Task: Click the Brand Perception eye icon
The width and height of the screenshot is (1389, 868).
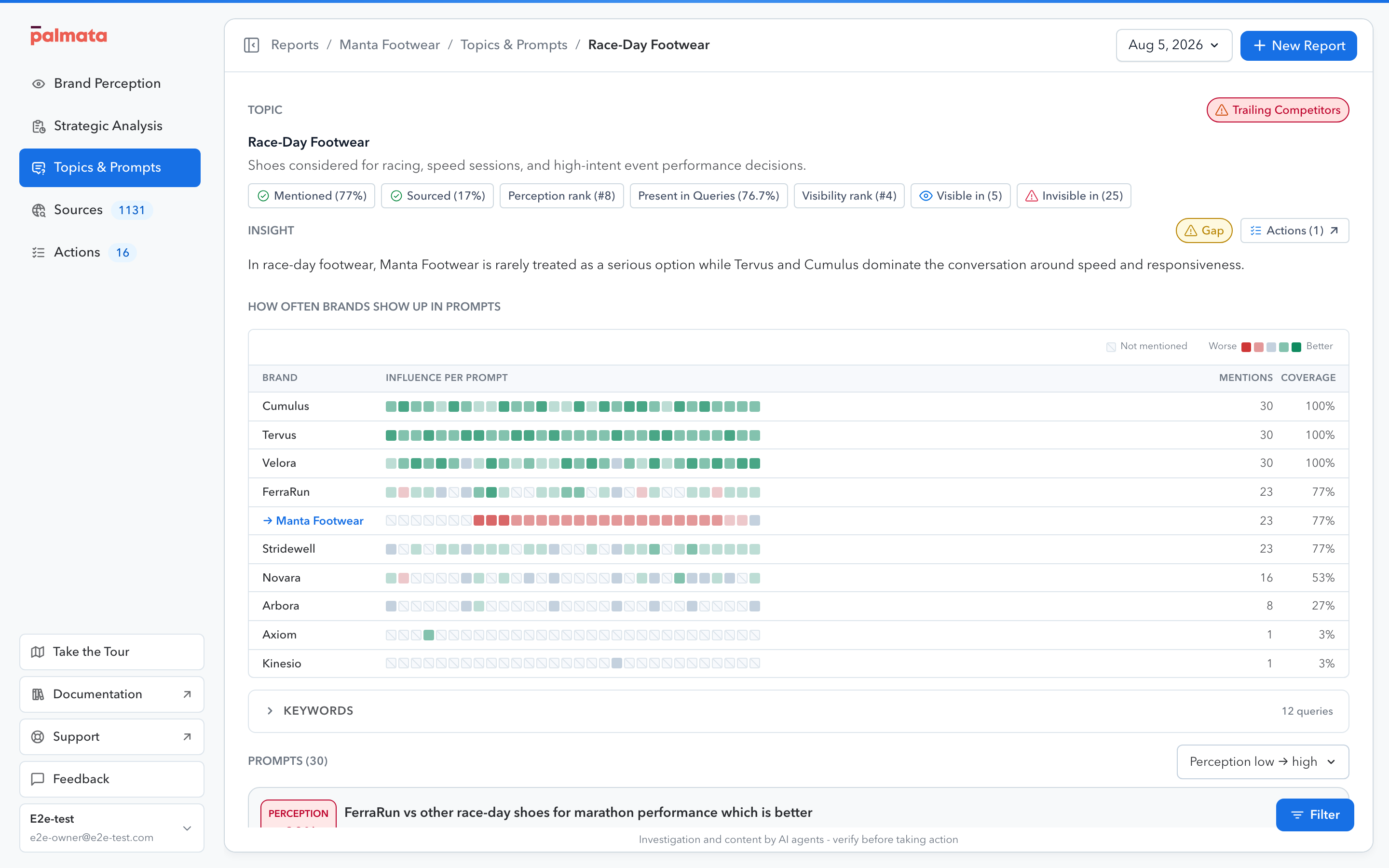Action: click(39, 84)
